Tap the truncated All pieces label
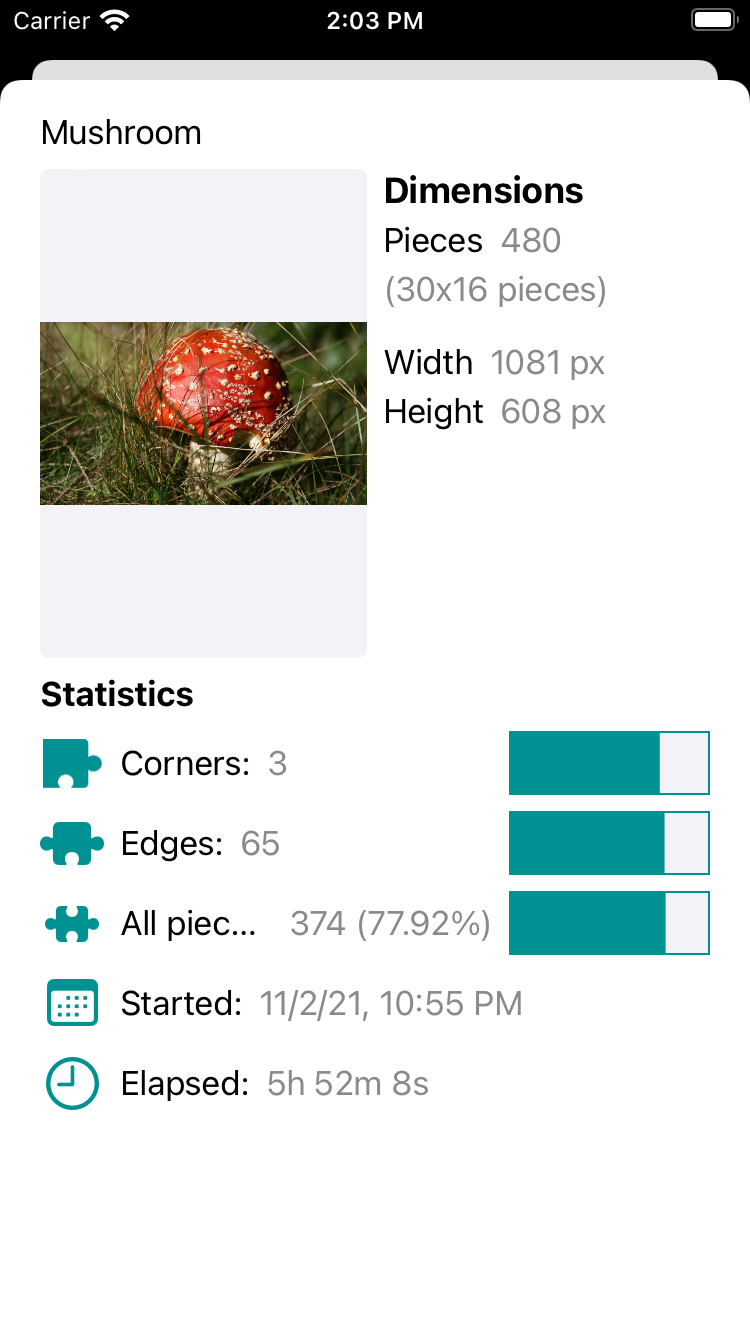This screenshot has height=1334, width=750. 189,923
